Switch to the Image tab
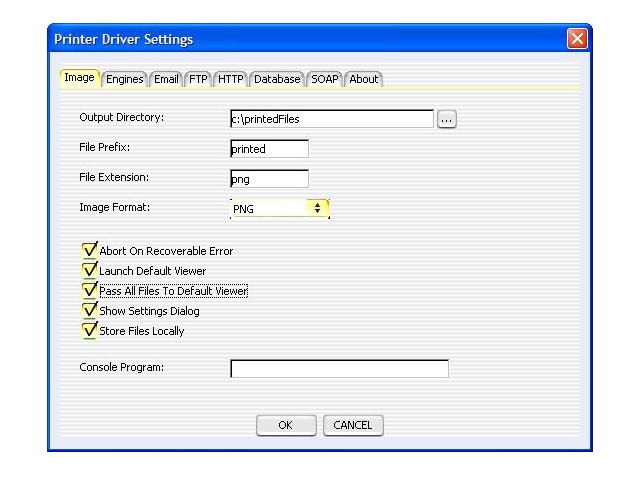The width and height of the screenshot is (640, 480). click(x=80, y=78)
